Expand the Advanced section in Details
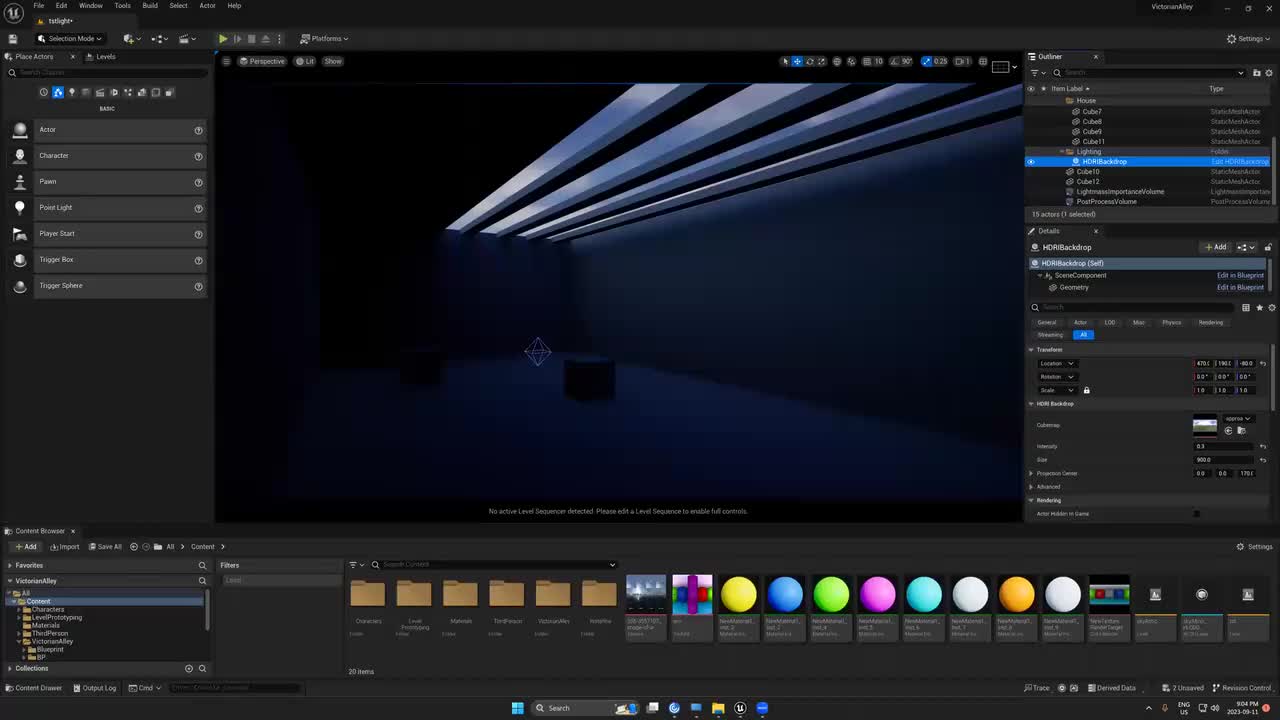Viewport: 1280px width, 720px height. pos(1031,487)
